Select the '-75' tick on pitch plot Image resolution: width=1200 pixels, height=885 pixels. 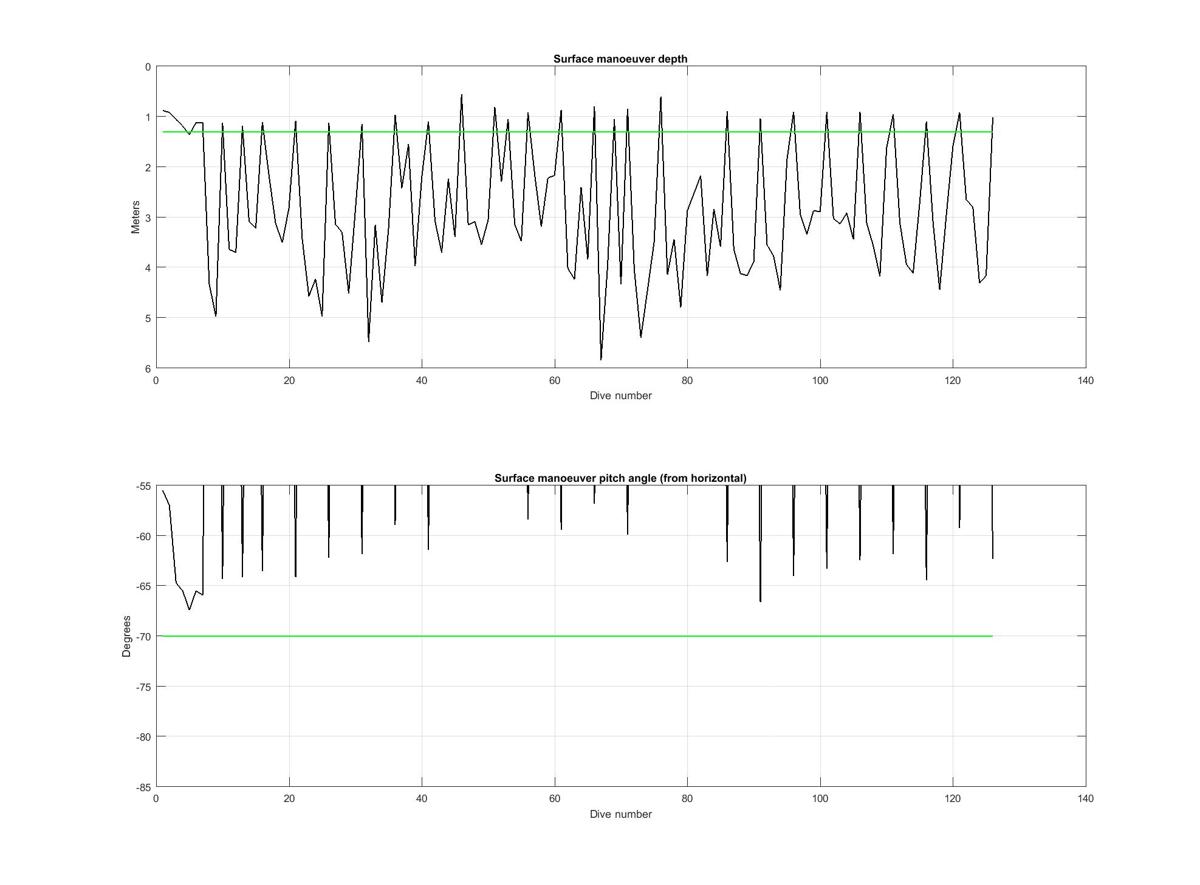tap(142, 687)
